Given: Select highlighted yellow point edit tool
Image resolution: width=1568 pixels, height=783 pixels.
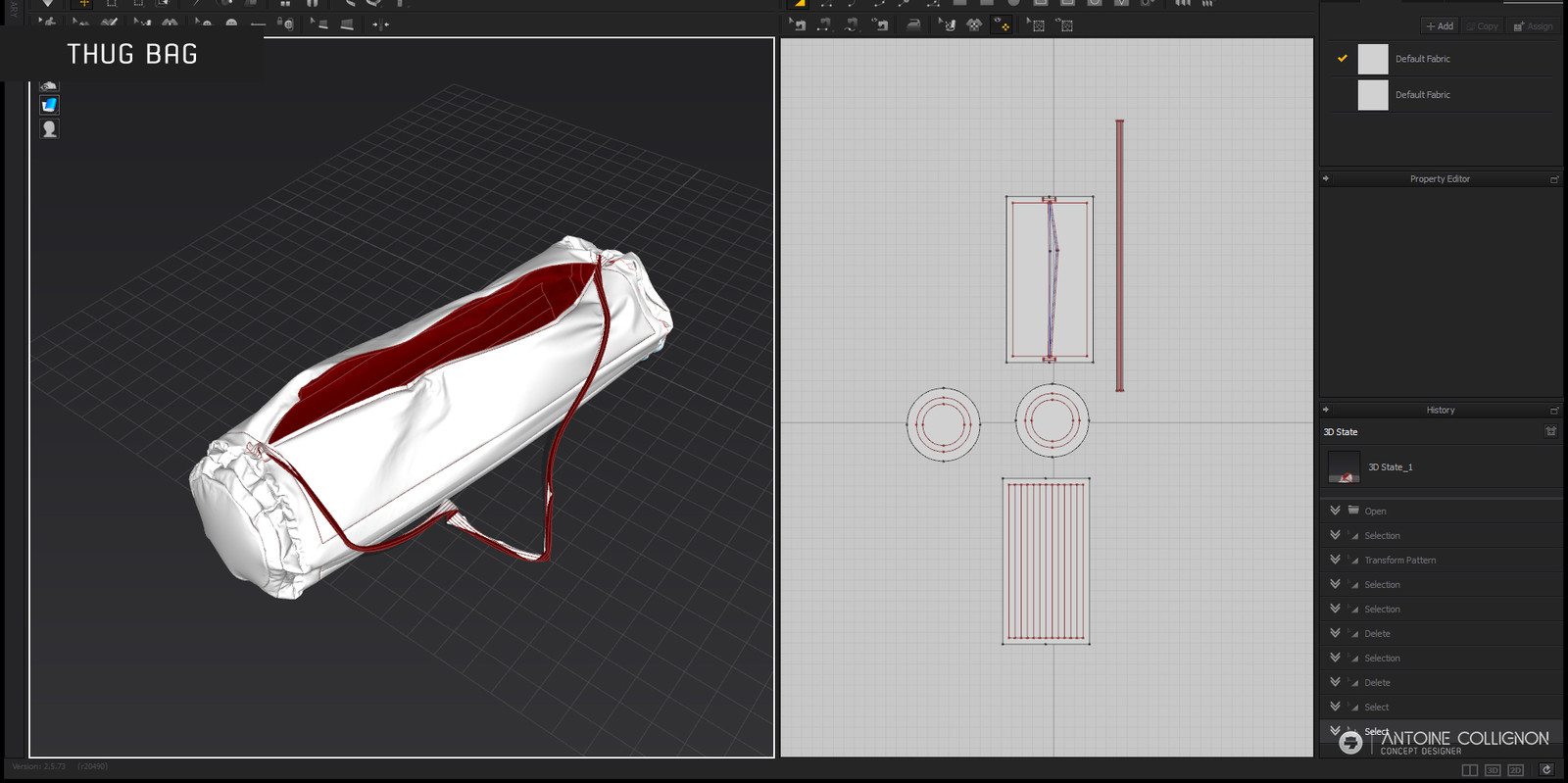Looking at the screenshot, I should tap(1002, 25).
